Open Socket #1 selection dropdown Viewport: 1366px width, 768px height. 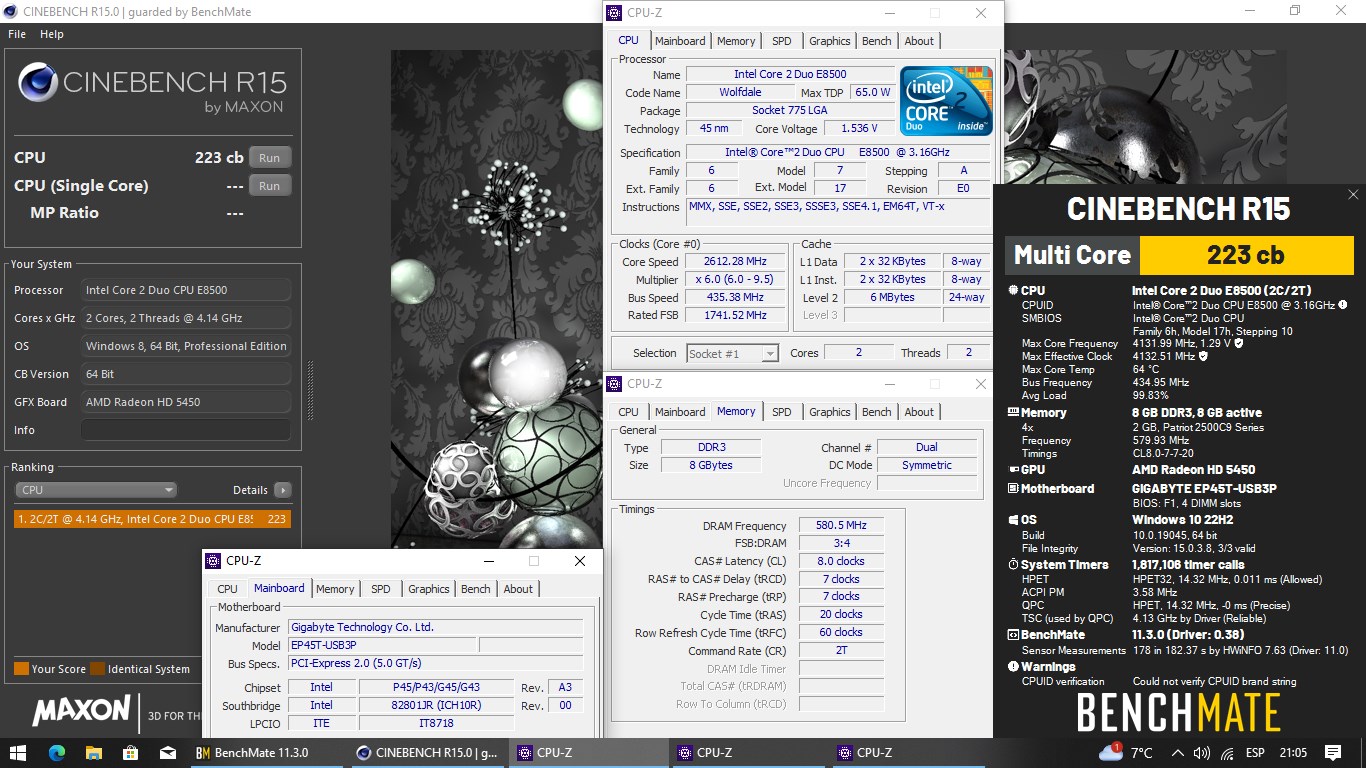coord(733,353)
